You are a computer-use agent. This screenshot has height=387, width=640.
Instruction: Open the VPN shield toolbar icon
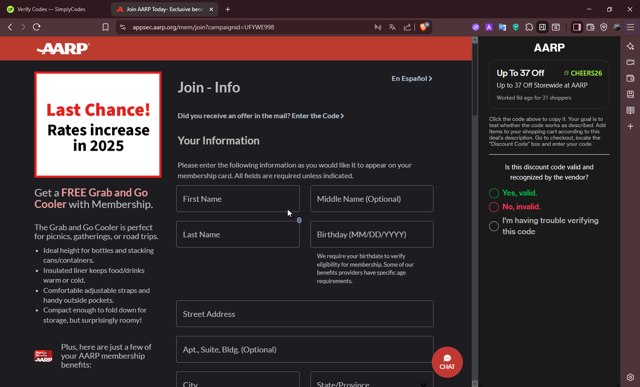604,27
